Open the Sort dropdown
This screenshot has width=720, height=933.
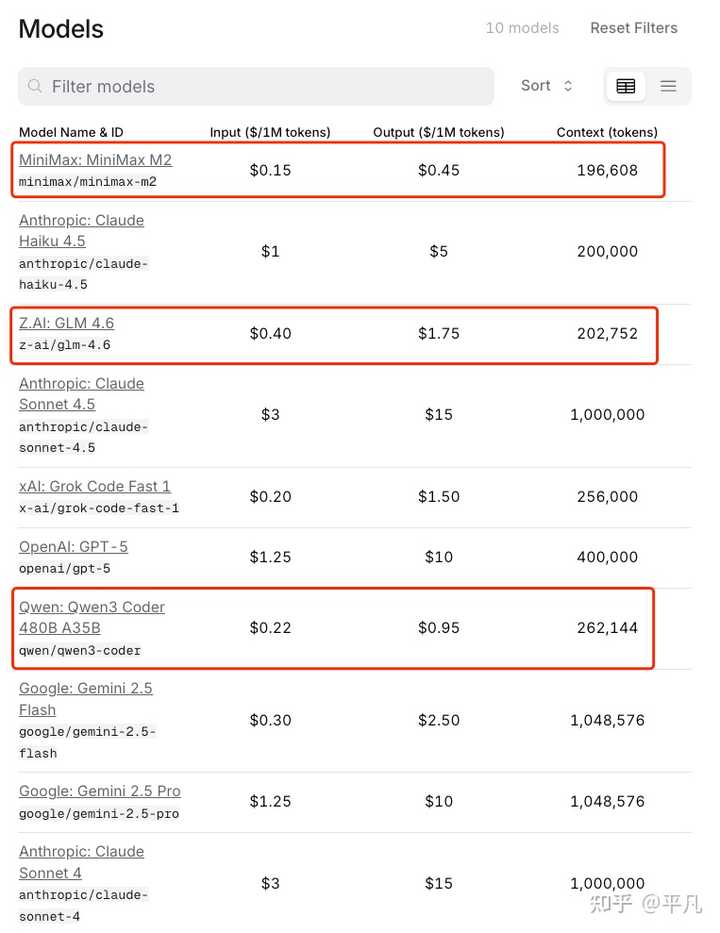(547, 86)
